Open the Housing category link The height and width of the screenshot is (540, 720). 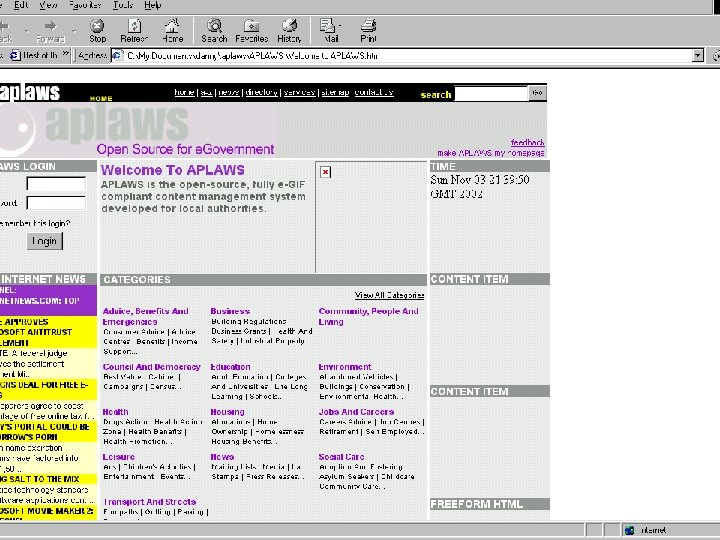point(227,412)
